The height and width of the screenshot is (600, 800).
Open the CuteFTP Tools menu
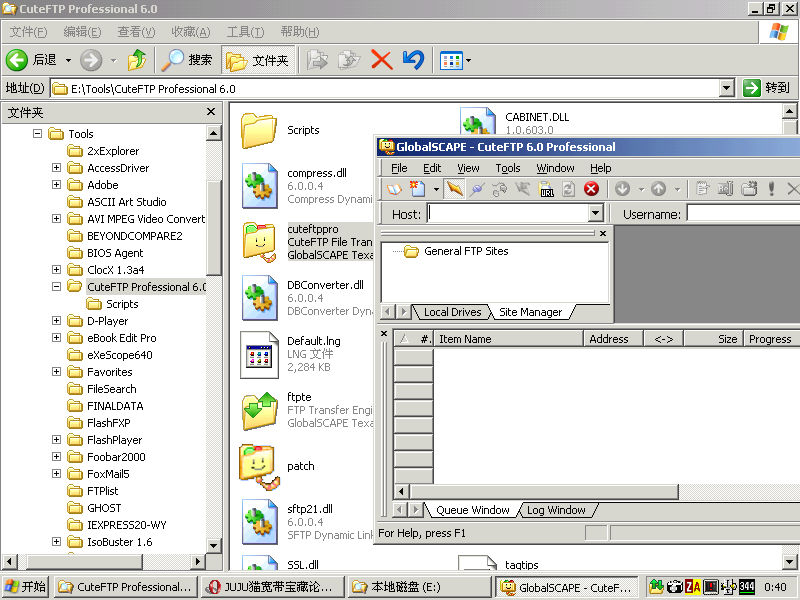click(508, 168)
